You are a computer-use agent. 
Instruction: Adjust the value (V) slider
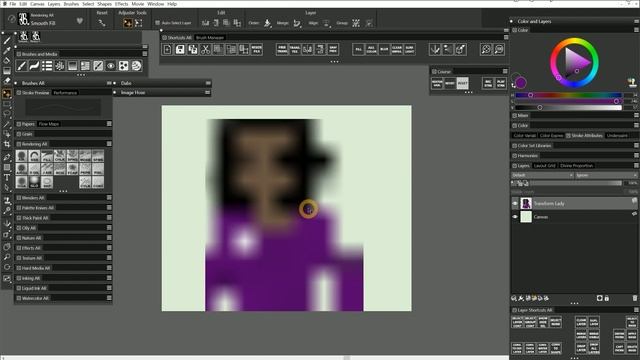pyautogui.click(x=568, y=107)
